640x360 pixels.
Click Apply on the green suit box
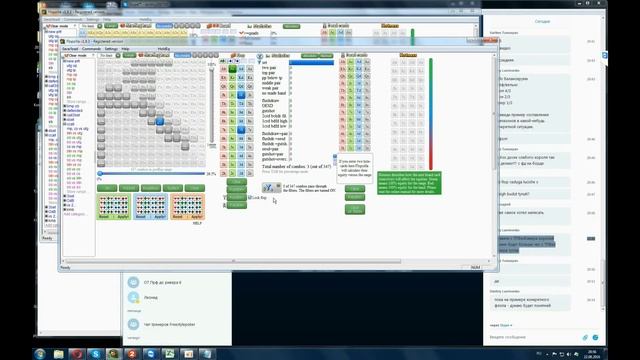(123, 217)
